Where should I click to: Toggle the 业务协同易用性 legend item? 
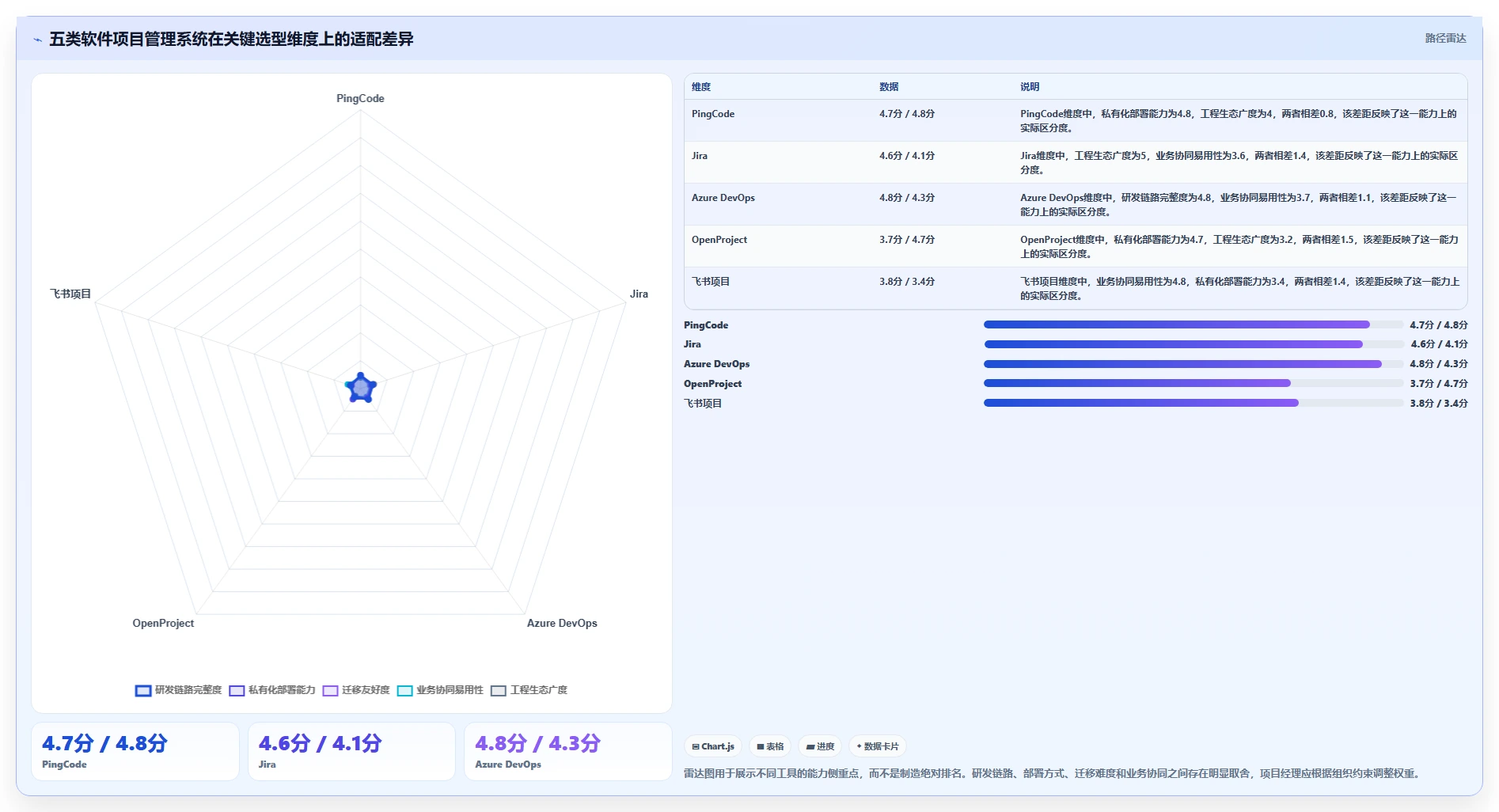tap(440, 690)
